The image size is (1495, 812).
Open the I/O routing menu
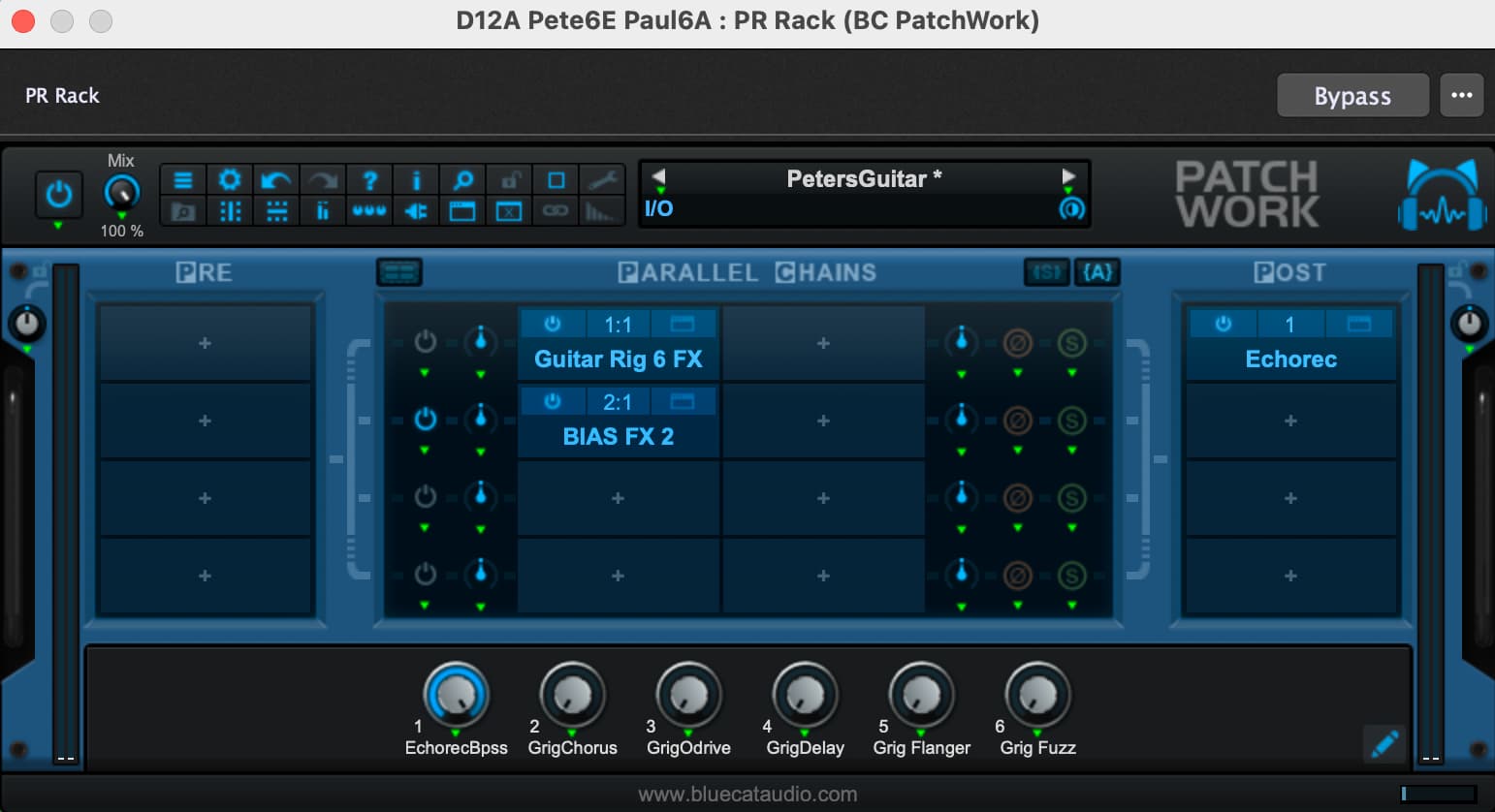658,208
